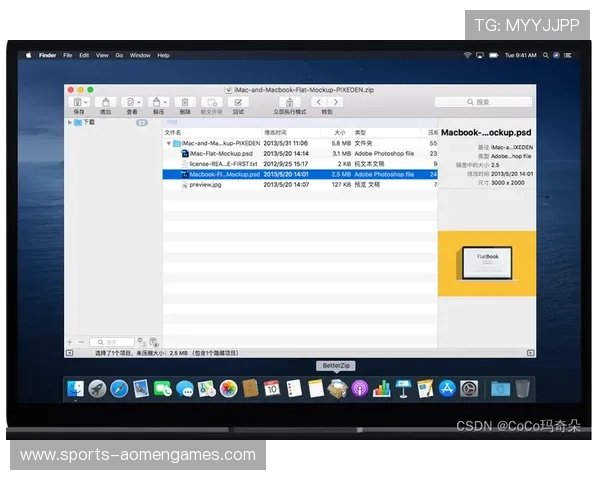Open the BetterZip icon in the Dock
Viewport: 600px width, 480px height.
tap(338, 388)
